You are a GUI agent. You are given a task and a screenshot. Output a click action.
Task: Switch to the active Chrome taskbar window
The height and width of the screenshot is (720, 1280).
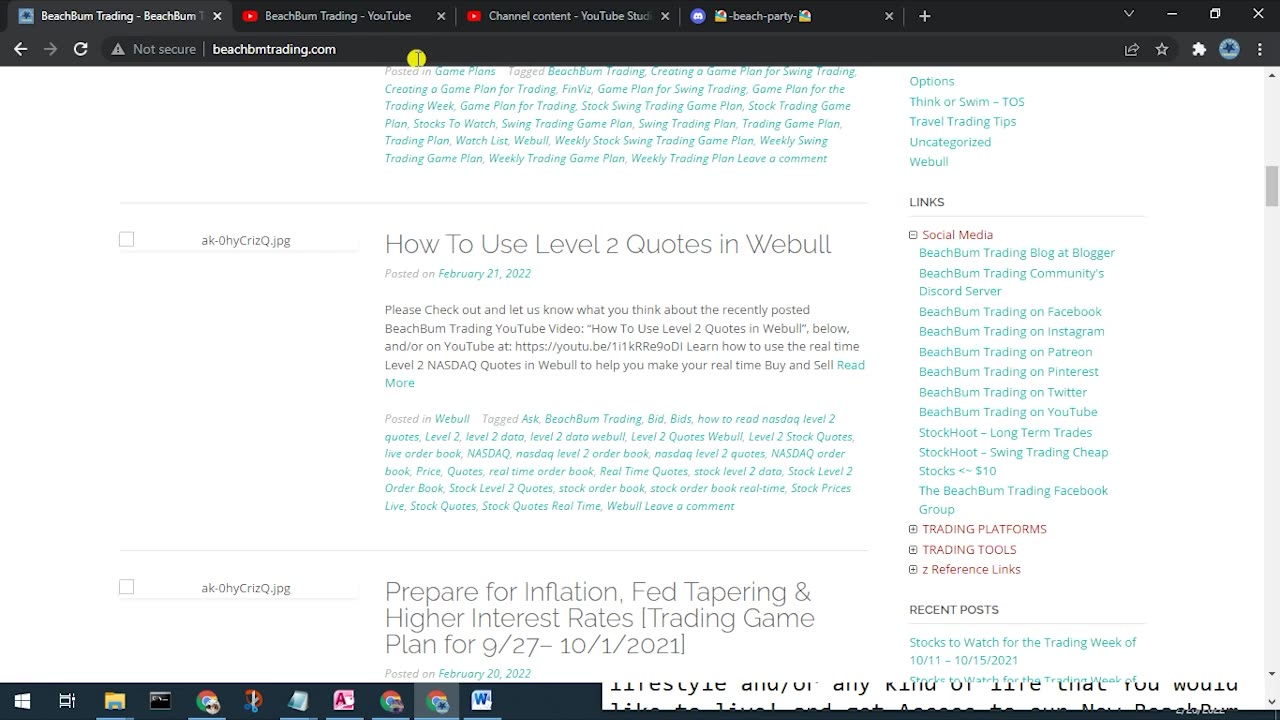[x=437, y=701]
